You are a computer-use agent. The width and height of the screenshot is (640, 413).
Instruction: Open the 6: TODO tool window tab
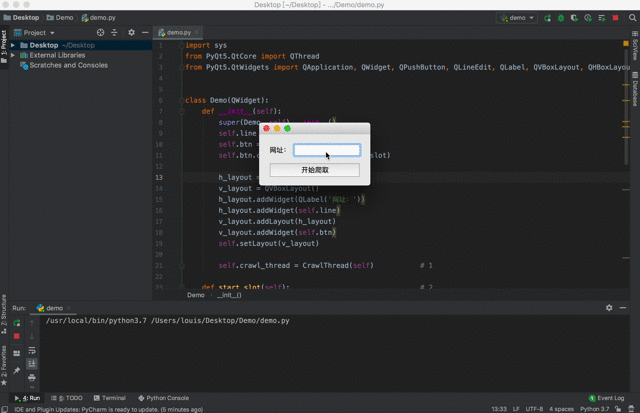pyautogui.click(x=67, y=398)
